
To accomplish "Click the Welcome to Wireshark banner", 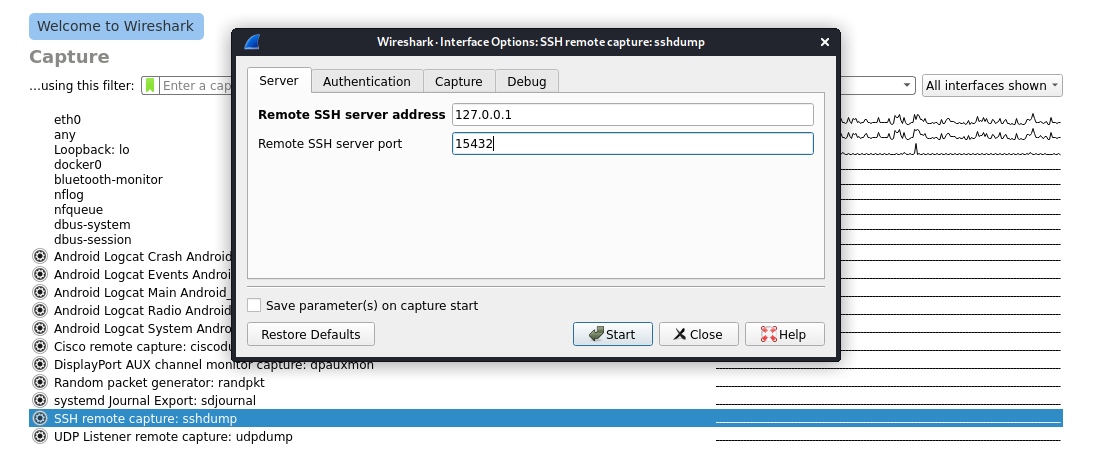I will click(116, 26).
